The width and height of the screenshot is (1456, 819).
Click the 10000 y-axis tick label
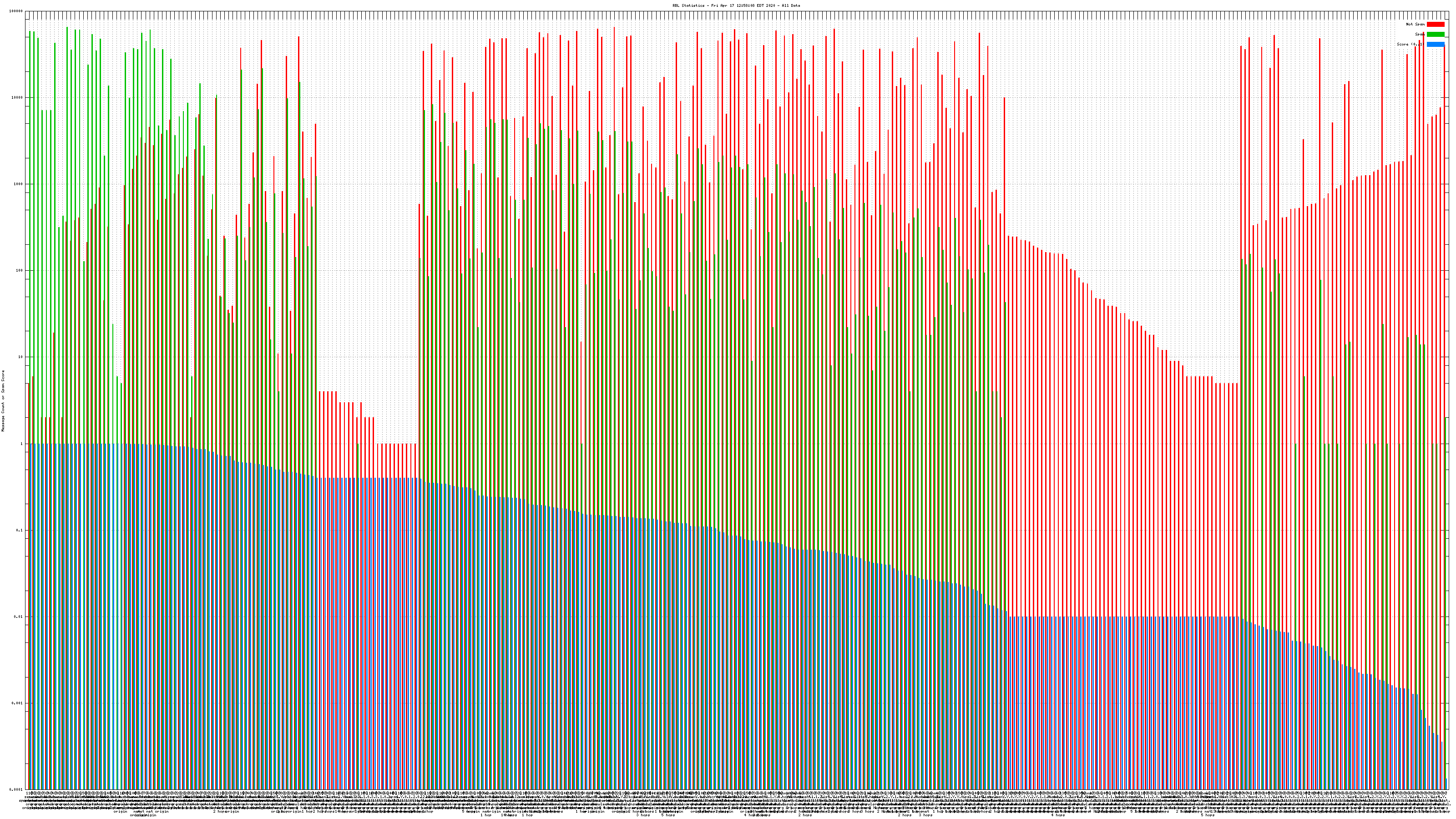tap(18, 98)
